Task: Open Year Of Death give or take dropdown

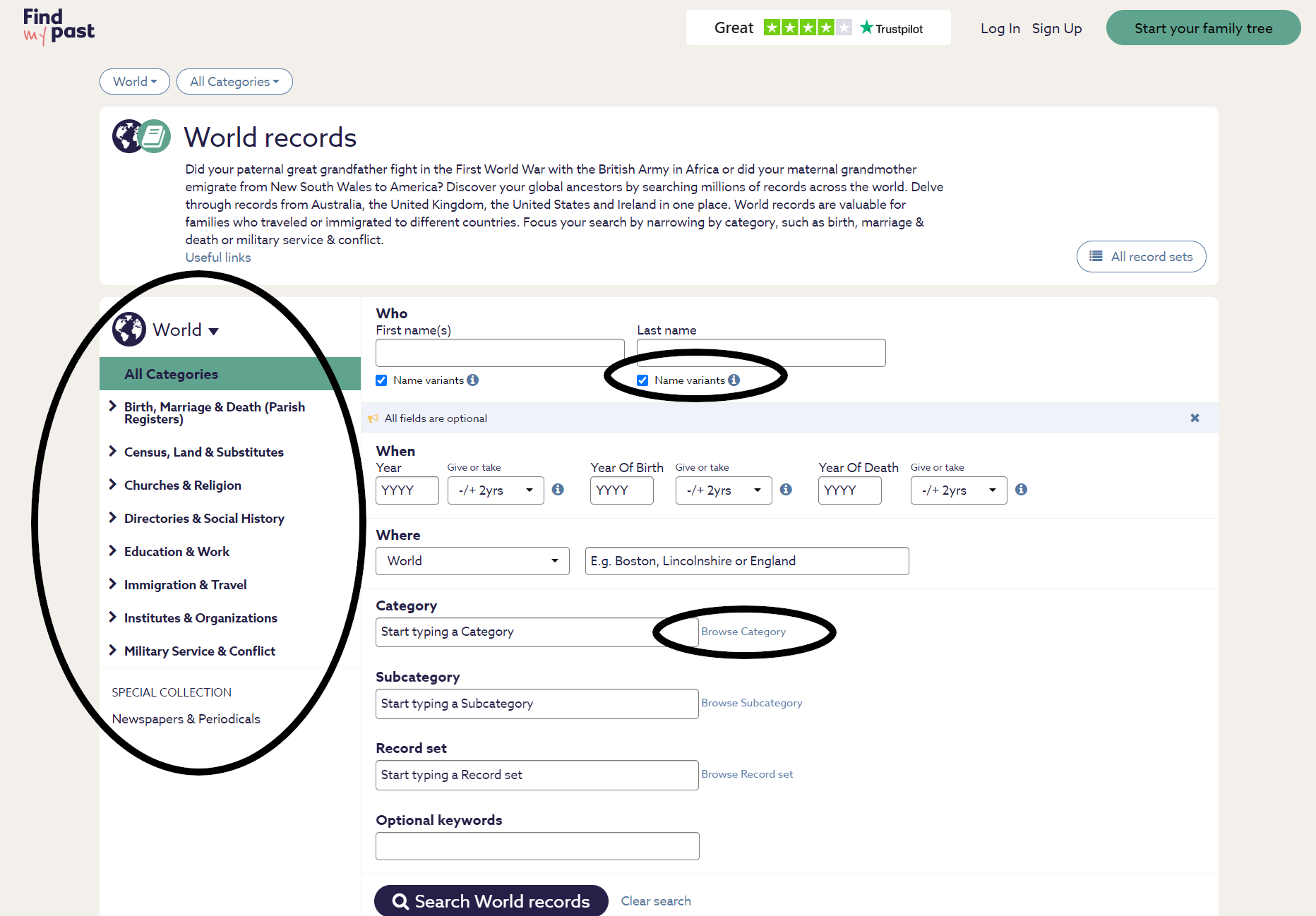Action: [959, 490]
